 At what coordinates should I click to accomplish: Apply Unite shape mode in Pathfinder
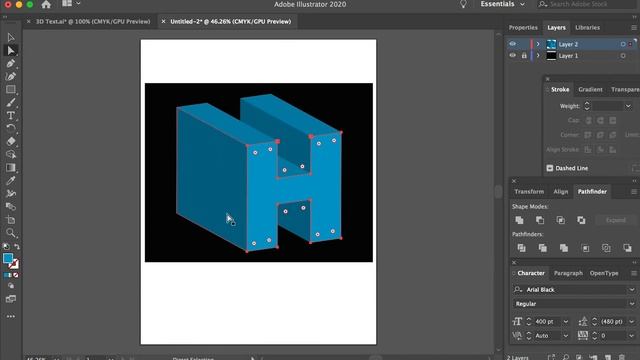519,220
